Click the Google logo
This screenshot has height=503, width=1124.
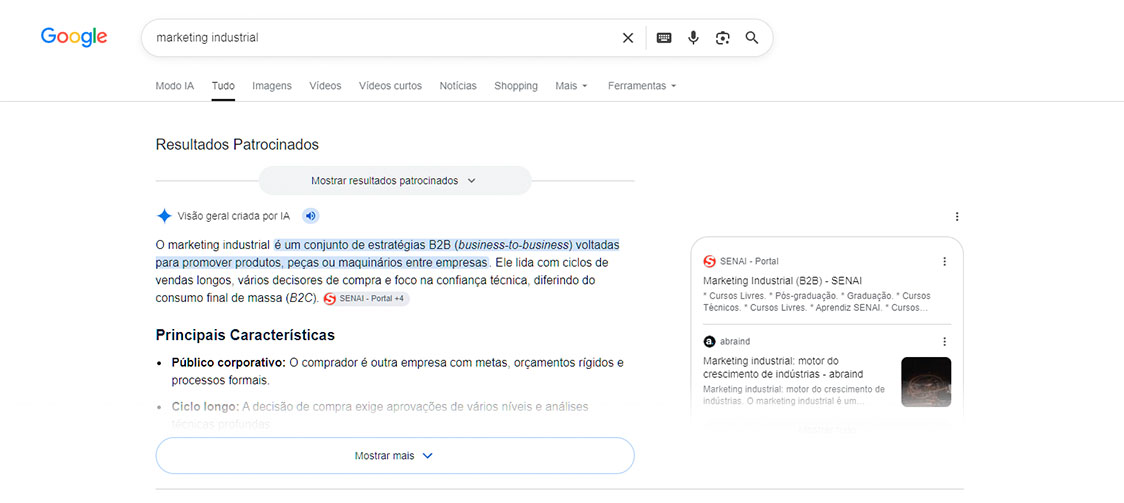(x=74, y=37)
